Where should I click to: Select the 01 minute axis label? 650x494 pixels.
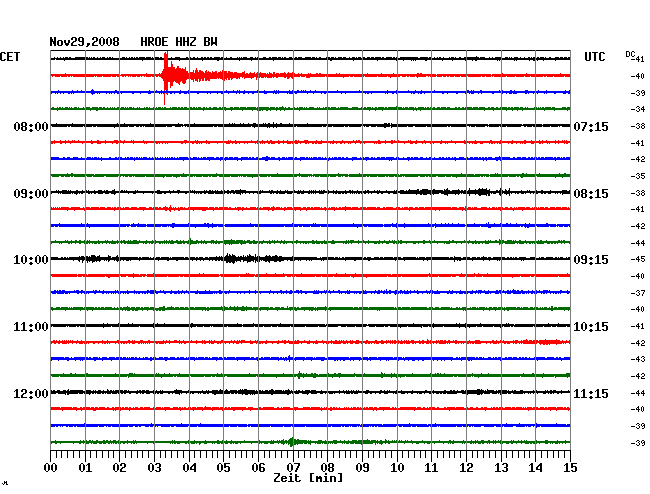85,467
